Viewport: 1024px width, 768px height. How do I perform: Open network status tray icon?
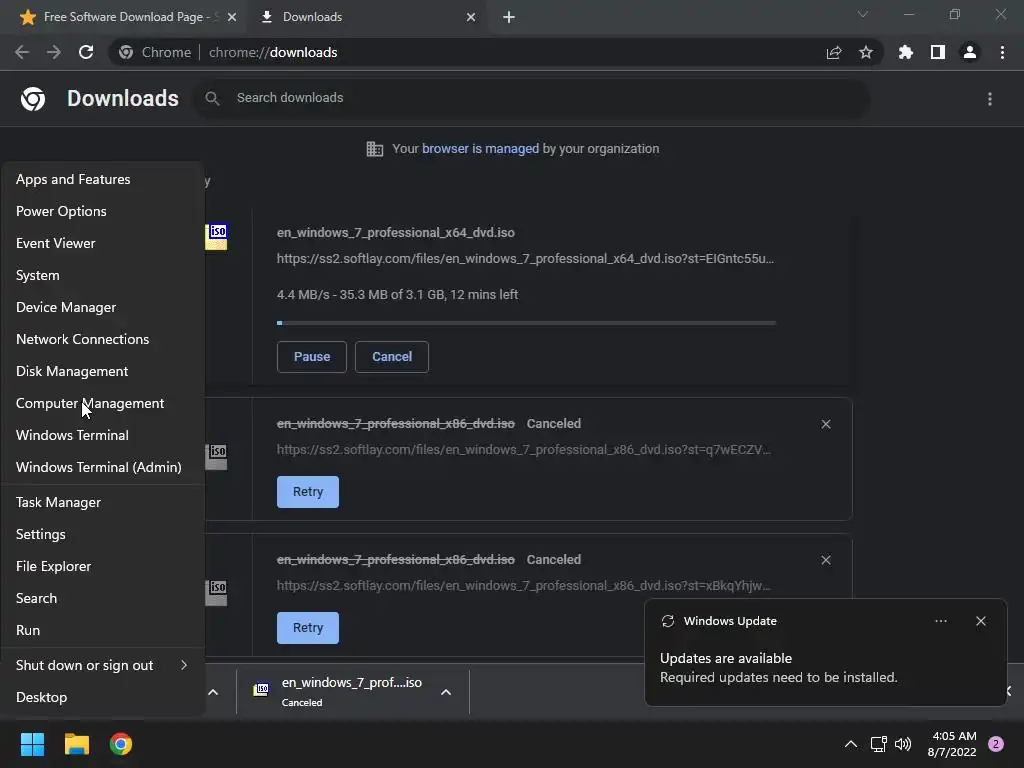[x=878, y=744]
